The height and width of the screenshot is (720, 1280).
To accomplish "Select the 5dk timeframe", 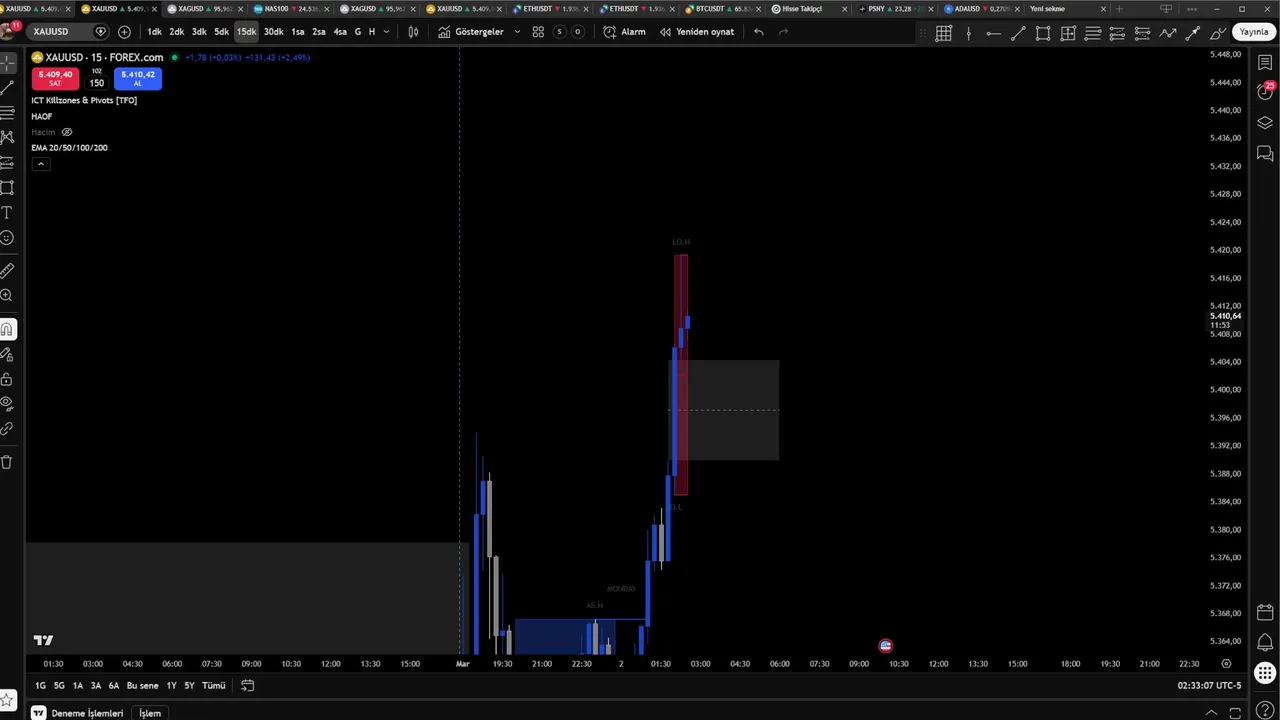I will 221,32.
